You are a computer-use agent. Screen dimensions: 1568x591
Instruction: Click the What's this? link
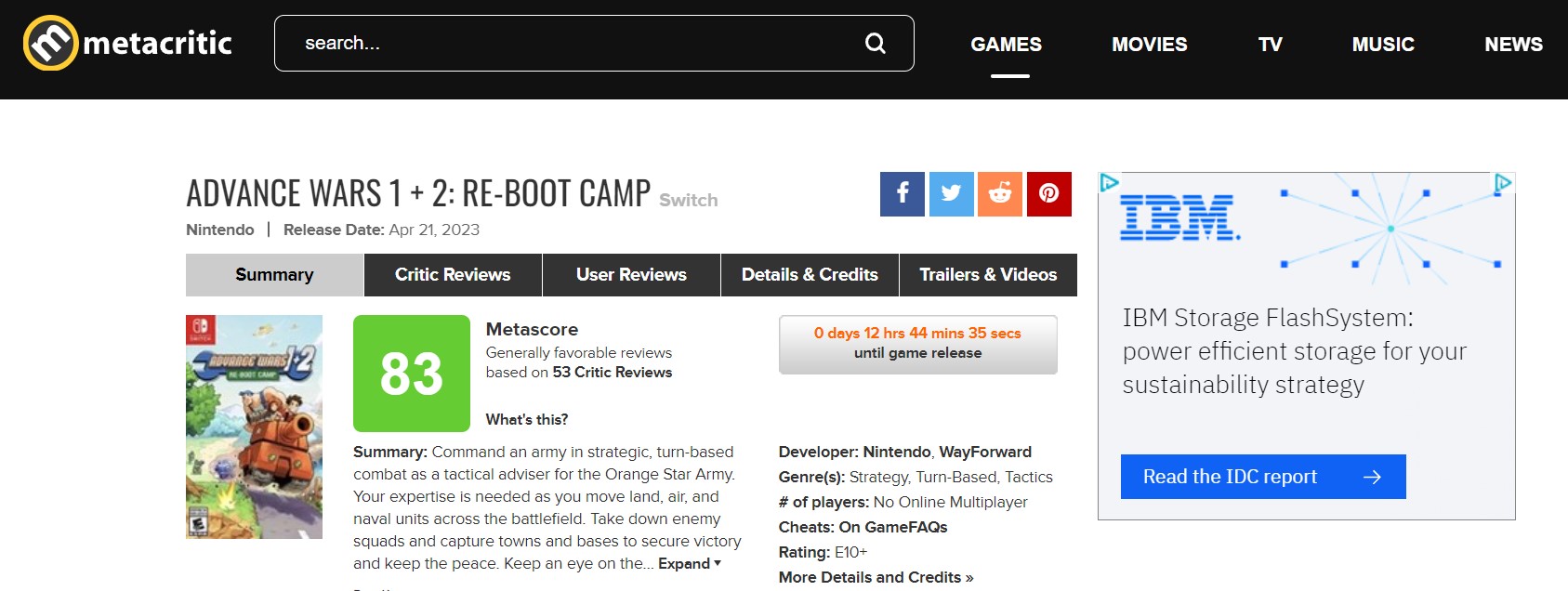(527, 420)
